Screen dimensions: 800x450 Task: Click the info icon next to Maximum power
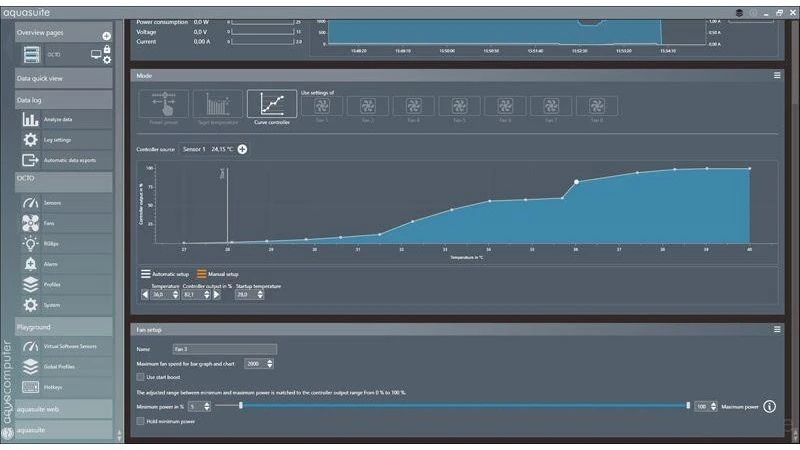pos(769,407)
